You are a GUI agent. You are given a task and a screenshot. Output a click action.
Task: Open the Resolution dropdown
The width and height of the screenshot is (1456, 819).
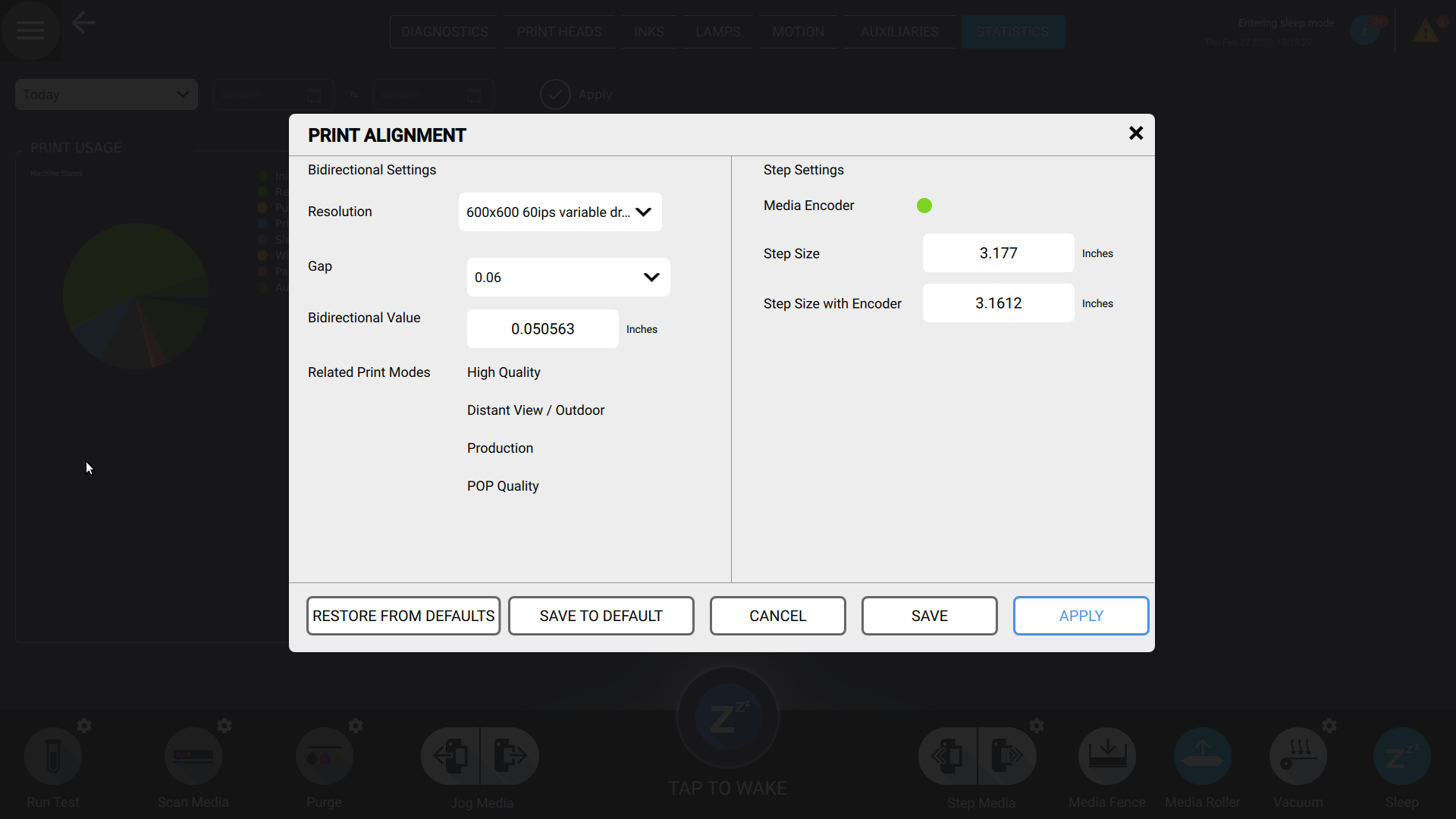click(560, 212)
